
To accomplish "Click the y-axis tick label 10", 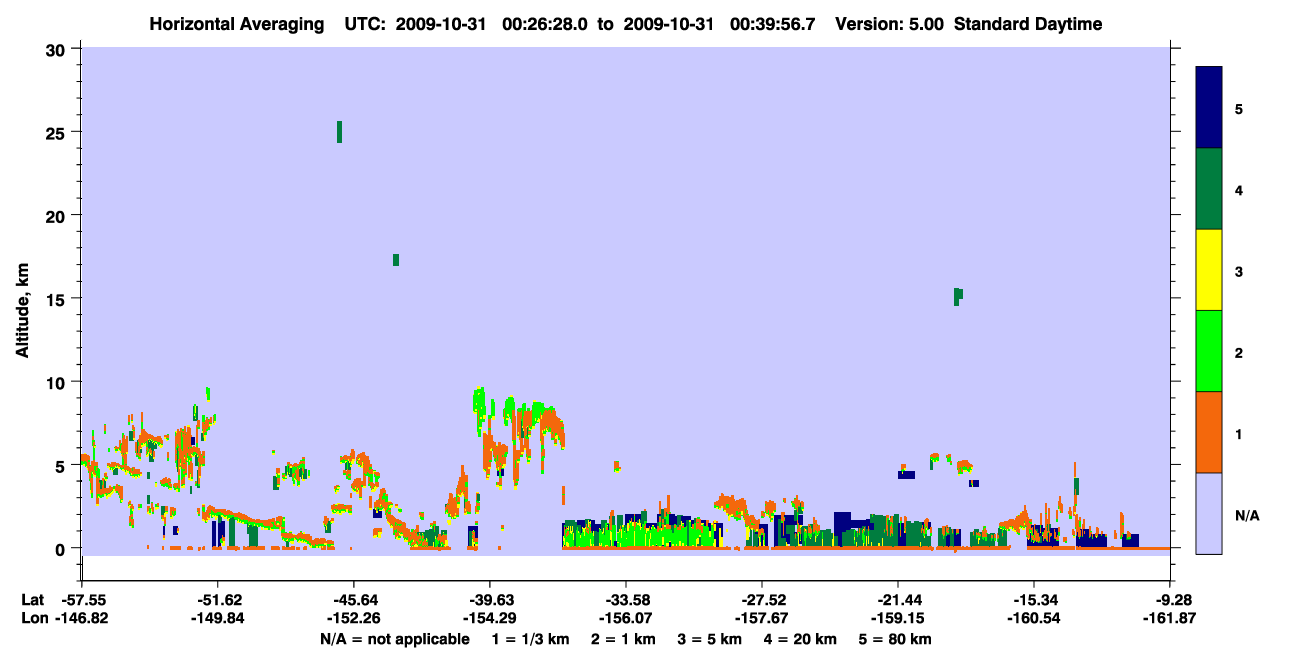I will tap(58, 382).
